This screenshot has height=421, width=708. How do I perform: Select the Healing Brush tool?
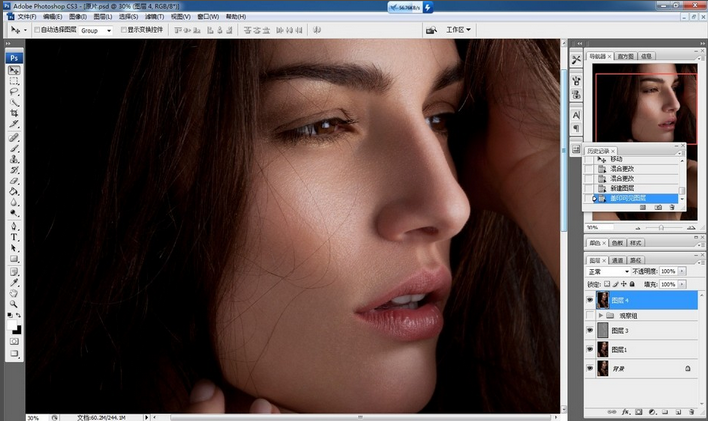(14, 138)
